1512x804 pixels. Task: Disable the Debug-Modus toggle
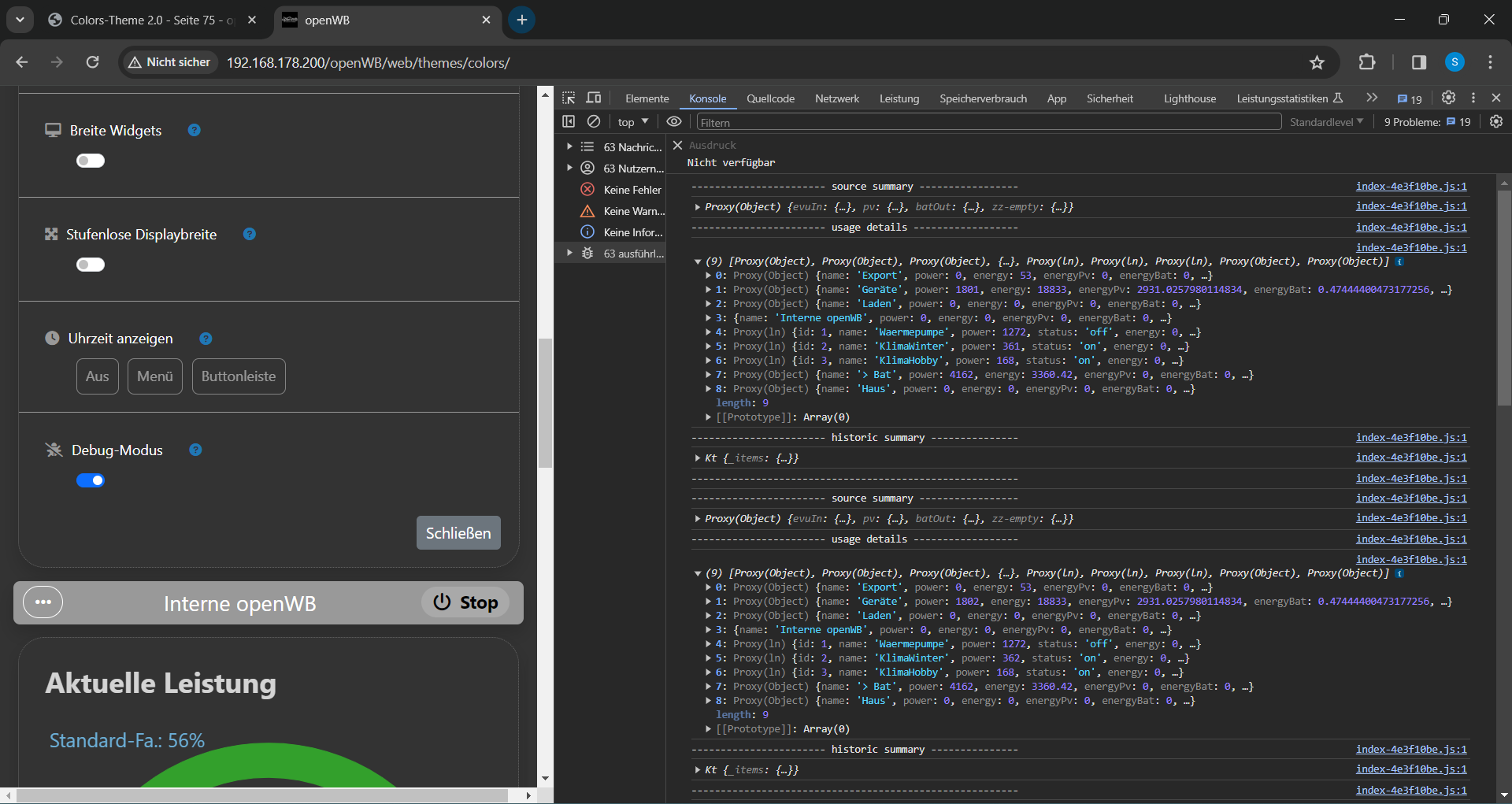[91, 480]
